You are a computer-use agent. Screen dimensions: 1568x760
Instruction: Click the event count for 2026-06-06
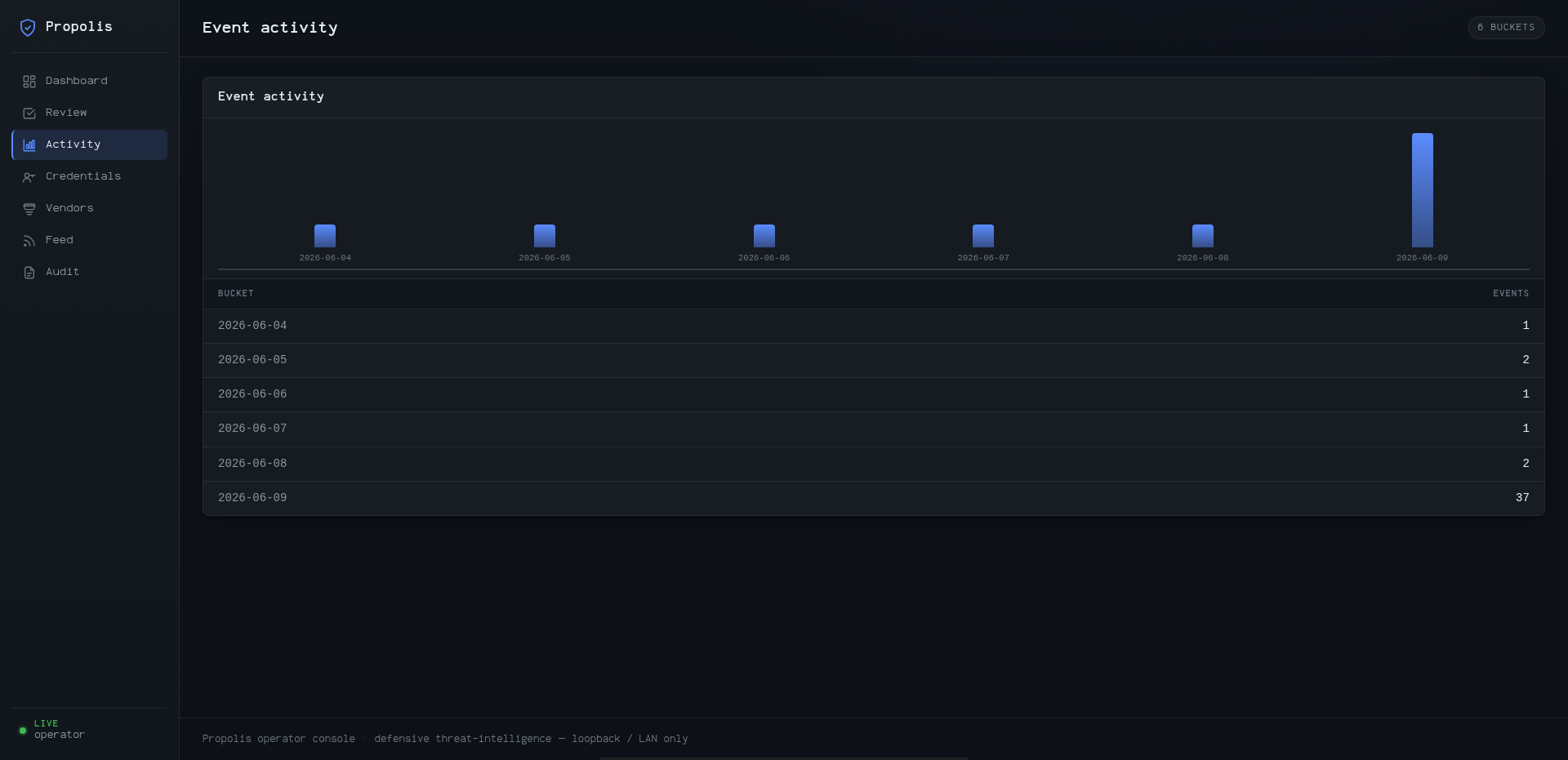[1526, 394]
